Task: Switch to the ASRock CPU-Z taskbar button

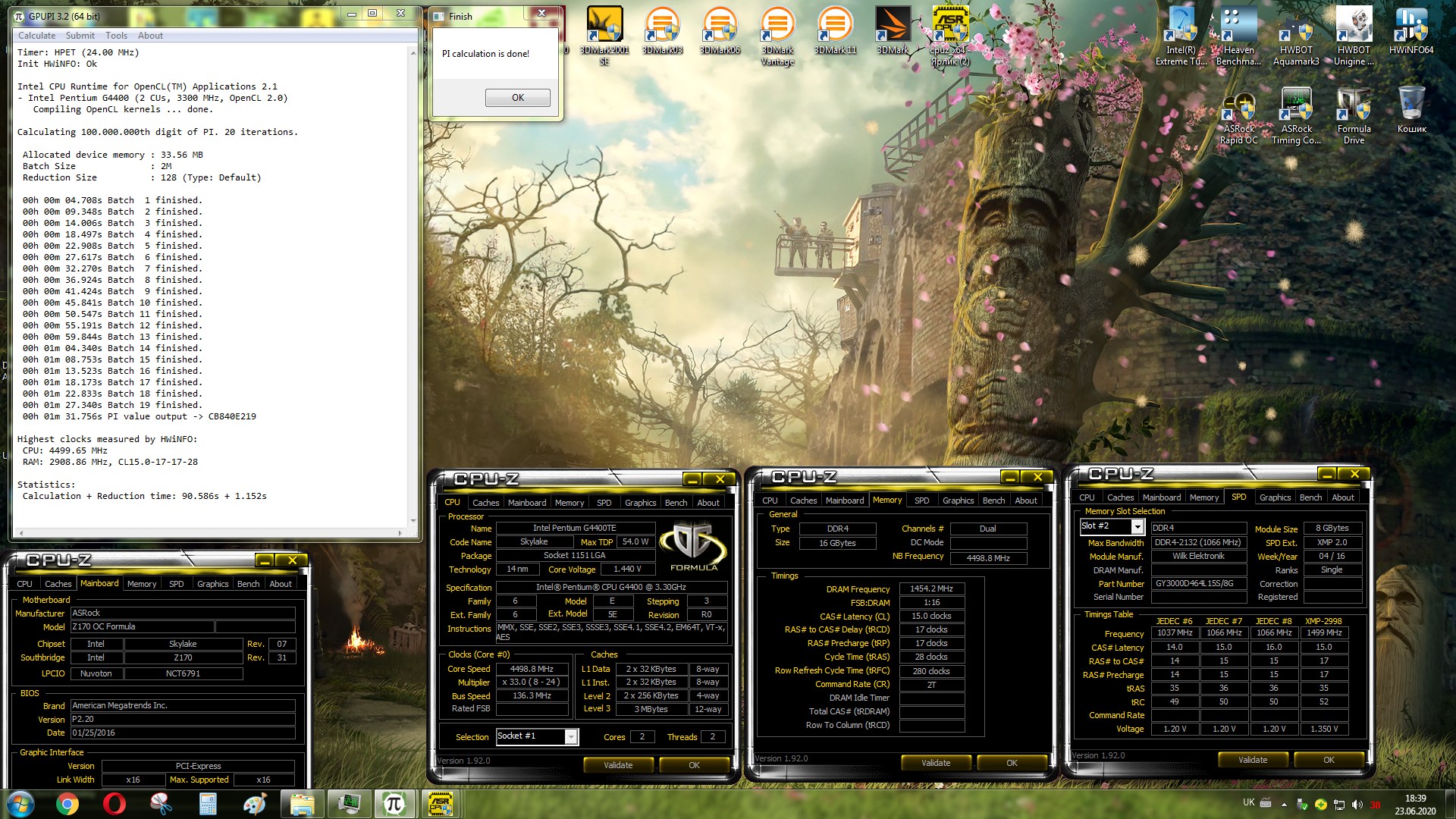Action: click(441, 804)
